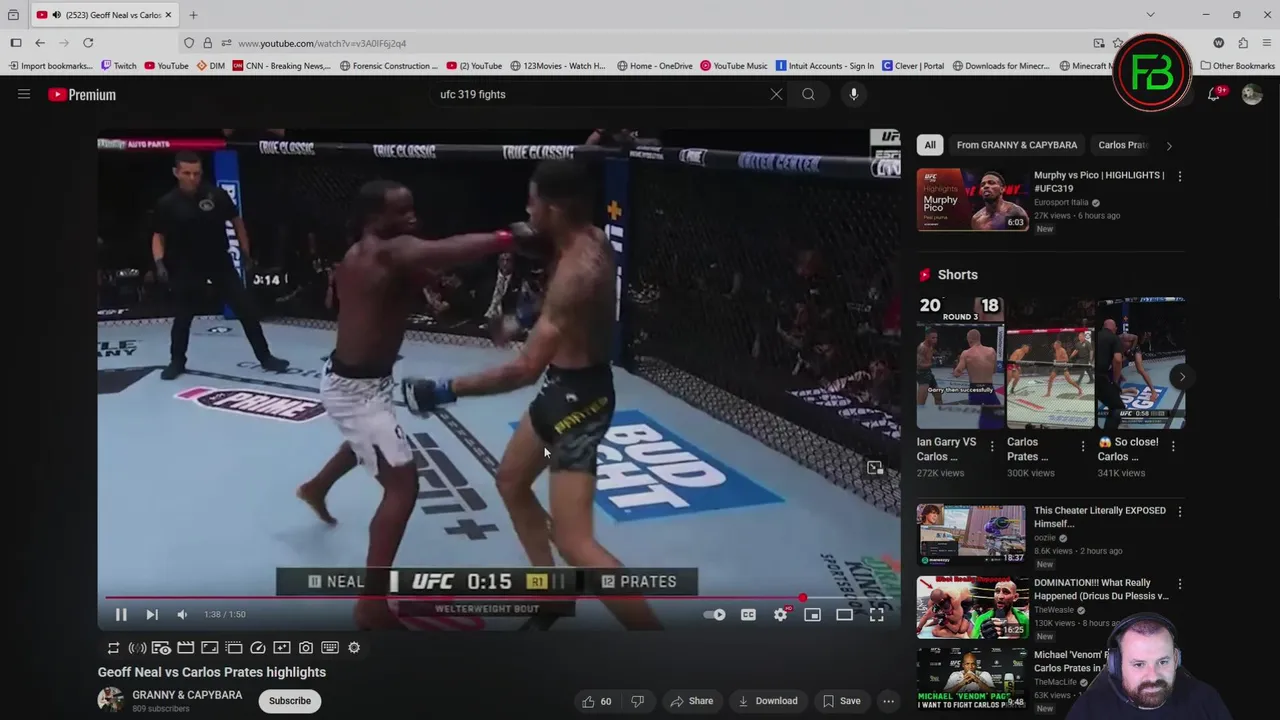Toggle the browser sidebar button
This screenshot has width=1280, height=720.
click(16, 43)
